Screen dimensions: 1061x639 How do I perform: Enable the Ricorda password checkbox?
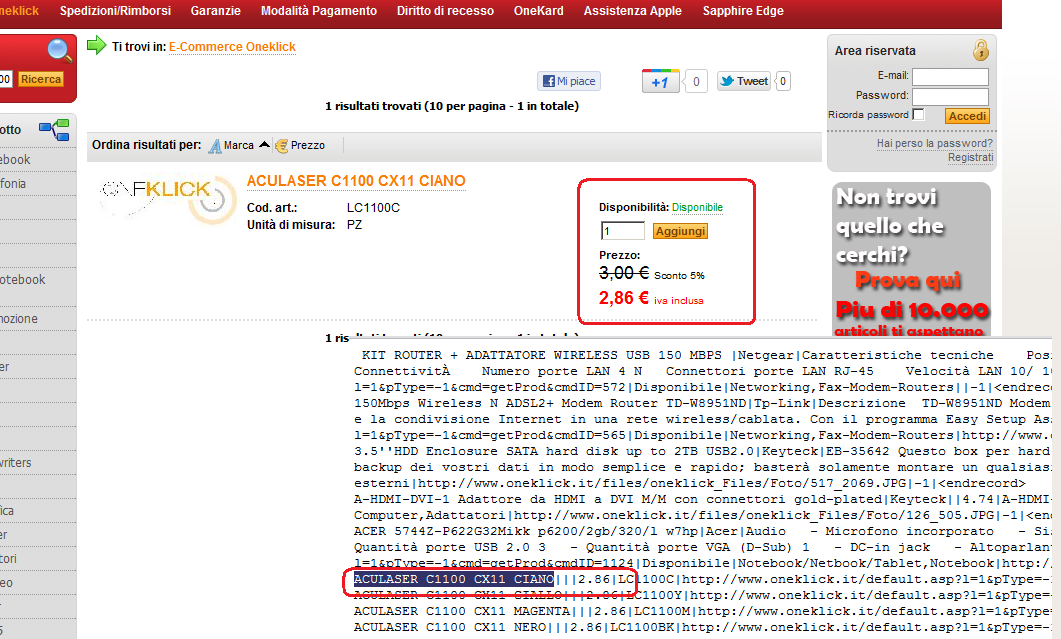click(x=918, y=114)
